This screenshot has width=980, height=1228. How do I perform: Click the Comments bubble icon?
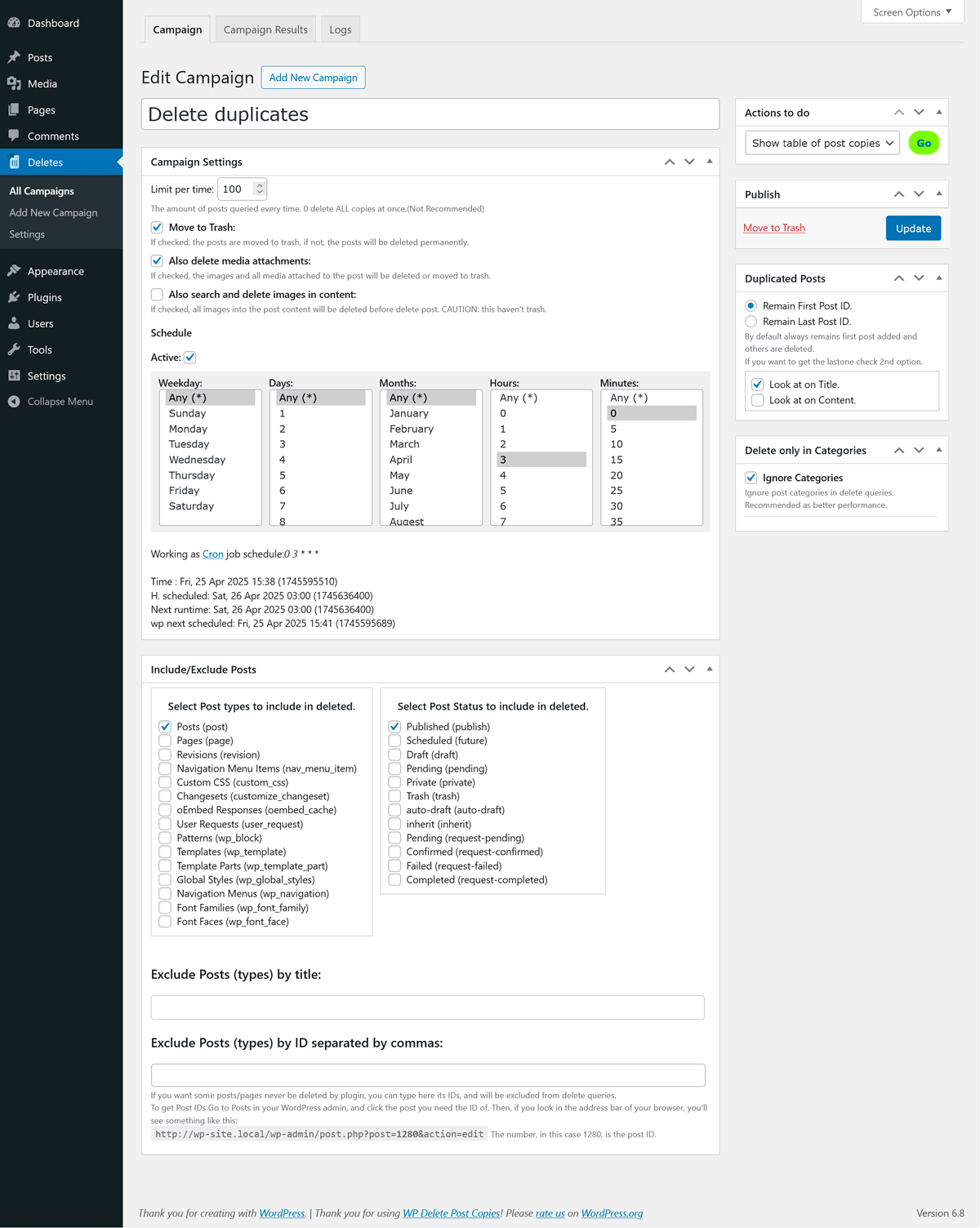14,136
